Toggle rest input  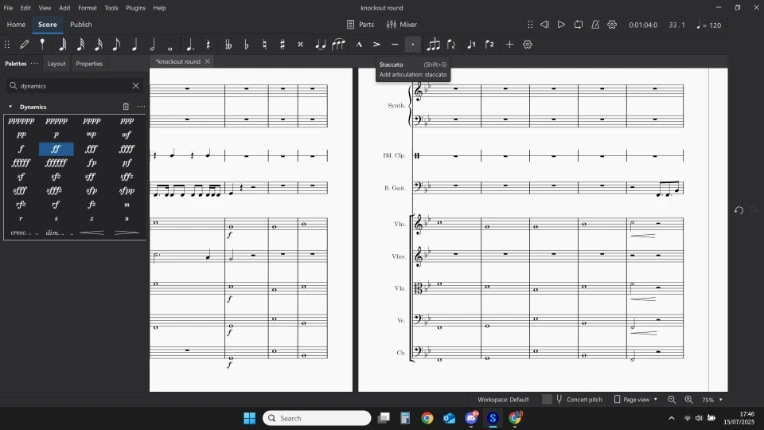[x=208, y=45]
